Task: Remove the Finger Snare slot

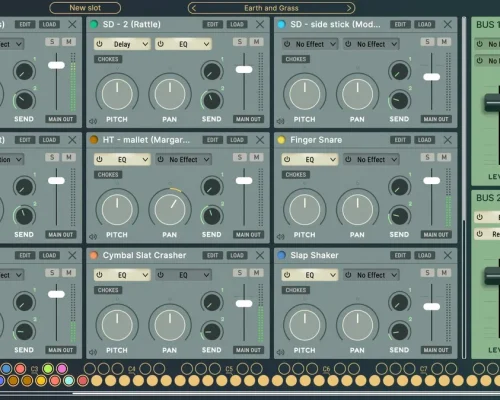Action: pos(448,140)
